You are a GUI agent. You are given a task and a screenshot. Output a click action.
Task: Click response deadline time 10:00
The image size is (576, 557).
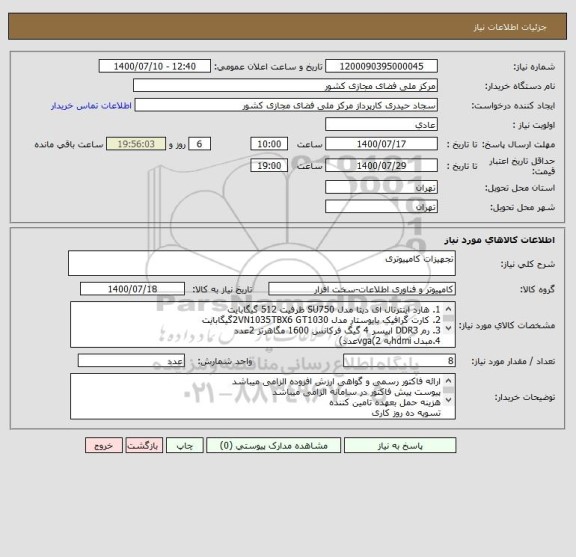point(269,144)
